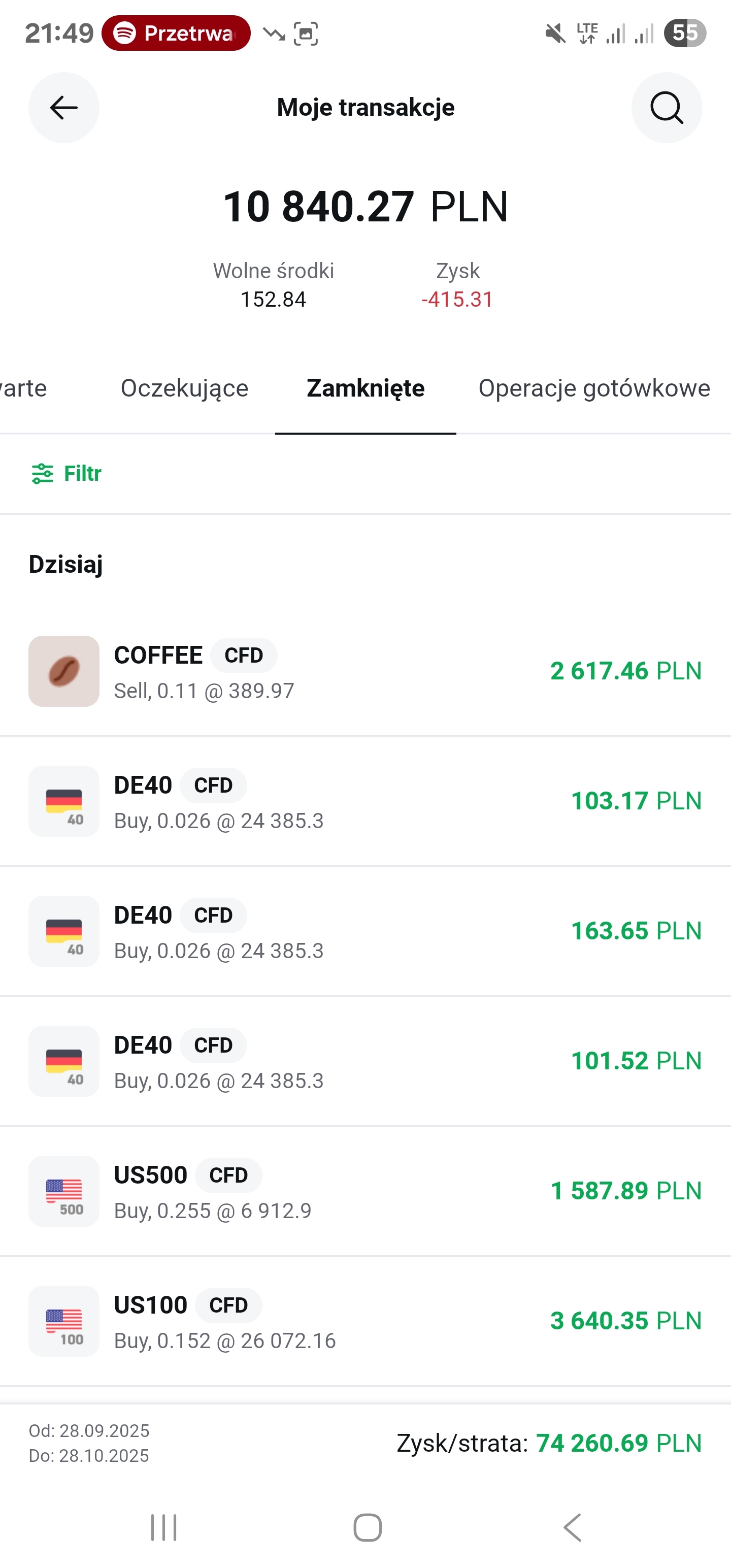Switch to Operacje gotówkowe tab
The image size is (731, 1568).
[x=594, y=388]
